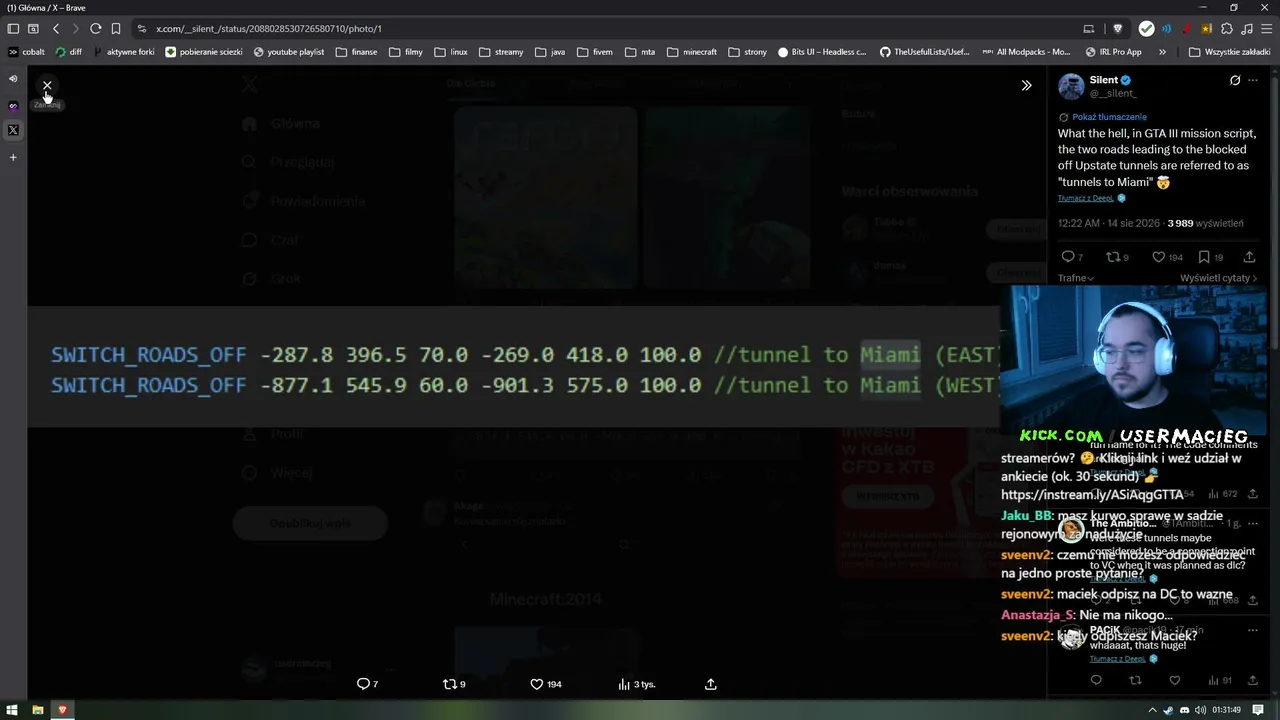The width and height of the screenshot is (1280, 720).
Task: Expand 'minecraft' bookmark folder
Action: (692, 52)
